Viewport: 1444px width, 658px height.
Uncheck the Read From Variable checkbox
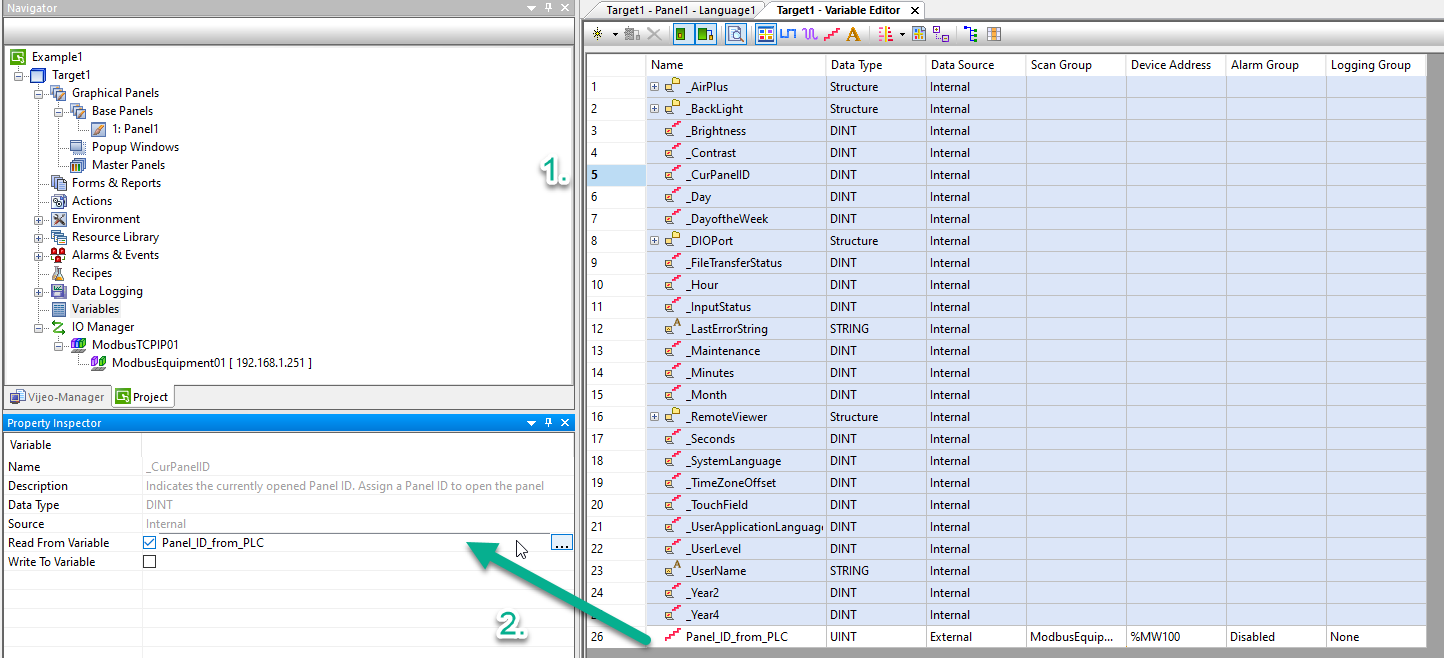[150, 543]
